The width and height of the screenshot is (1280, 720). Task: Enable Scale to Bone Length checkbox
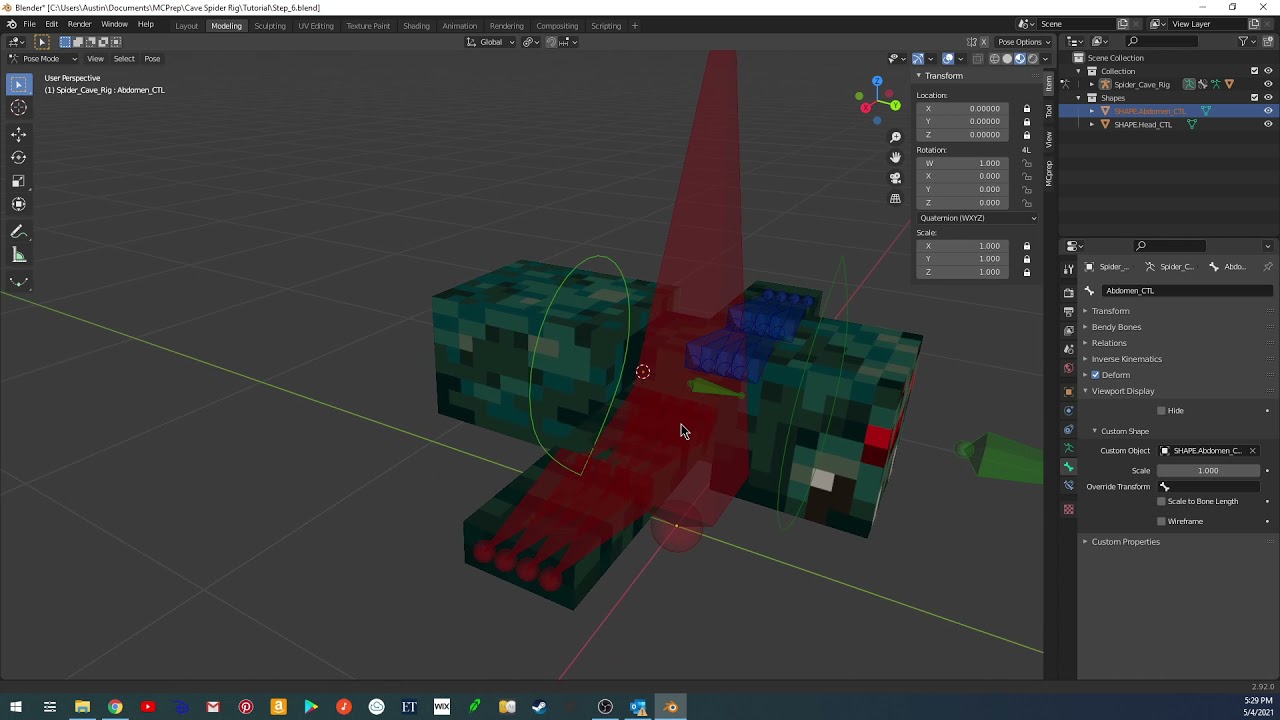tap(1161, 501)
